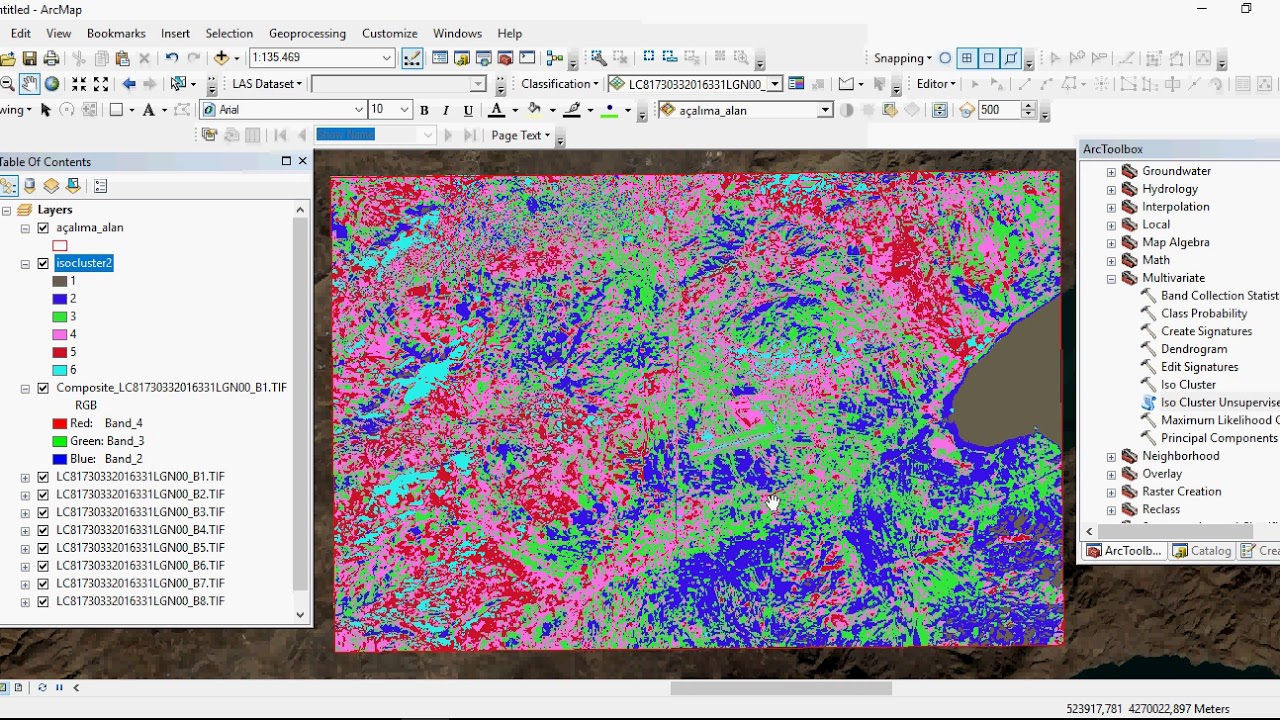Hide the Composite_LC81730332016331LGN00_B1.TIF layer
Viewport: 1280px width, 720px height.
(43, 388)
